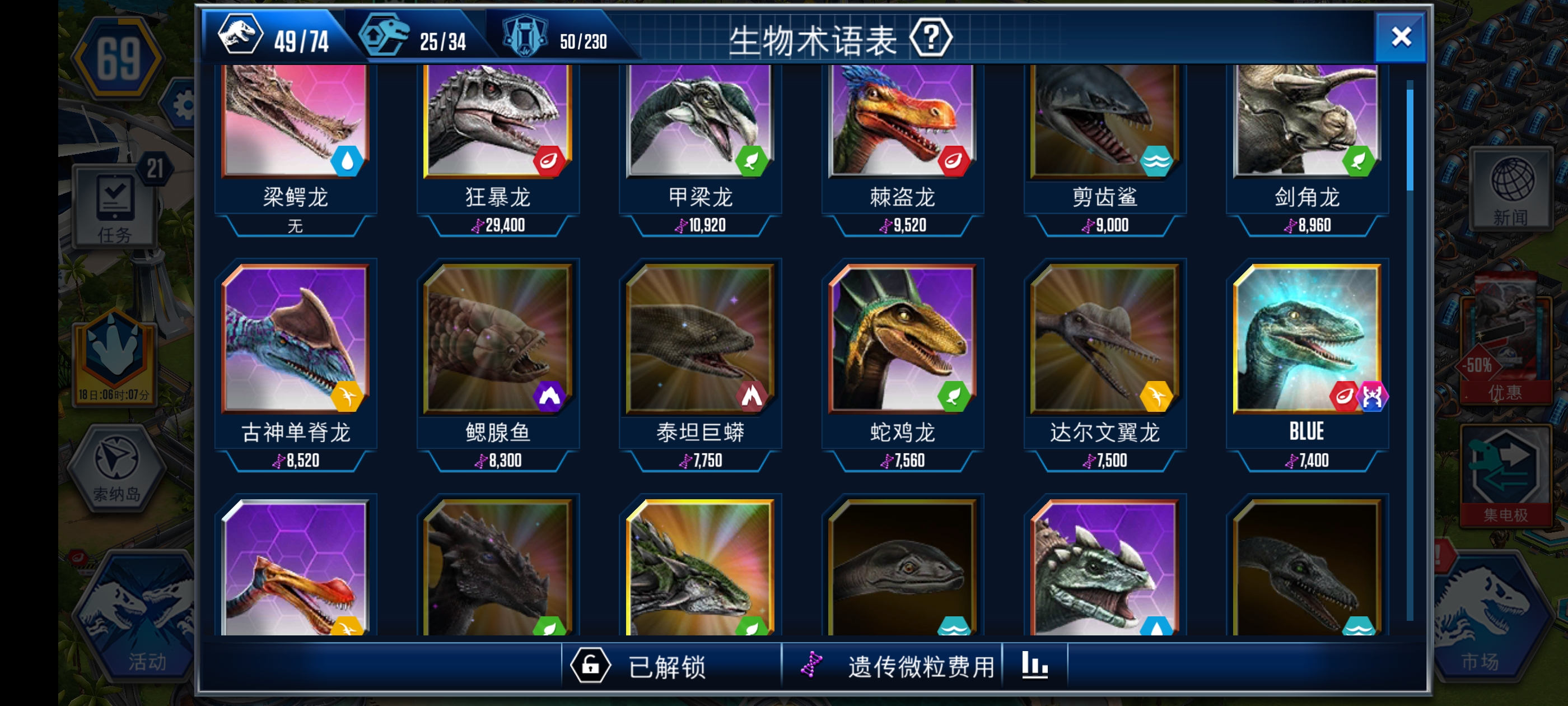
Task: Open the 索纳岛 compass icon
Action: 116,466
